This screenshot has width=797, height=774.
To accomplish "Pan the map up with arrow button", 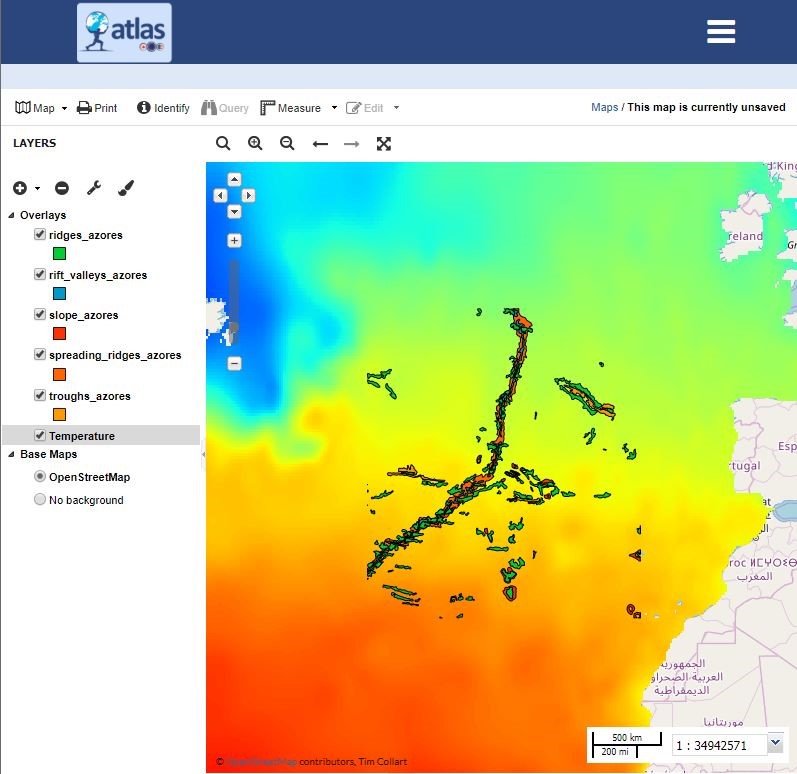I will click(x=234, y=179).
